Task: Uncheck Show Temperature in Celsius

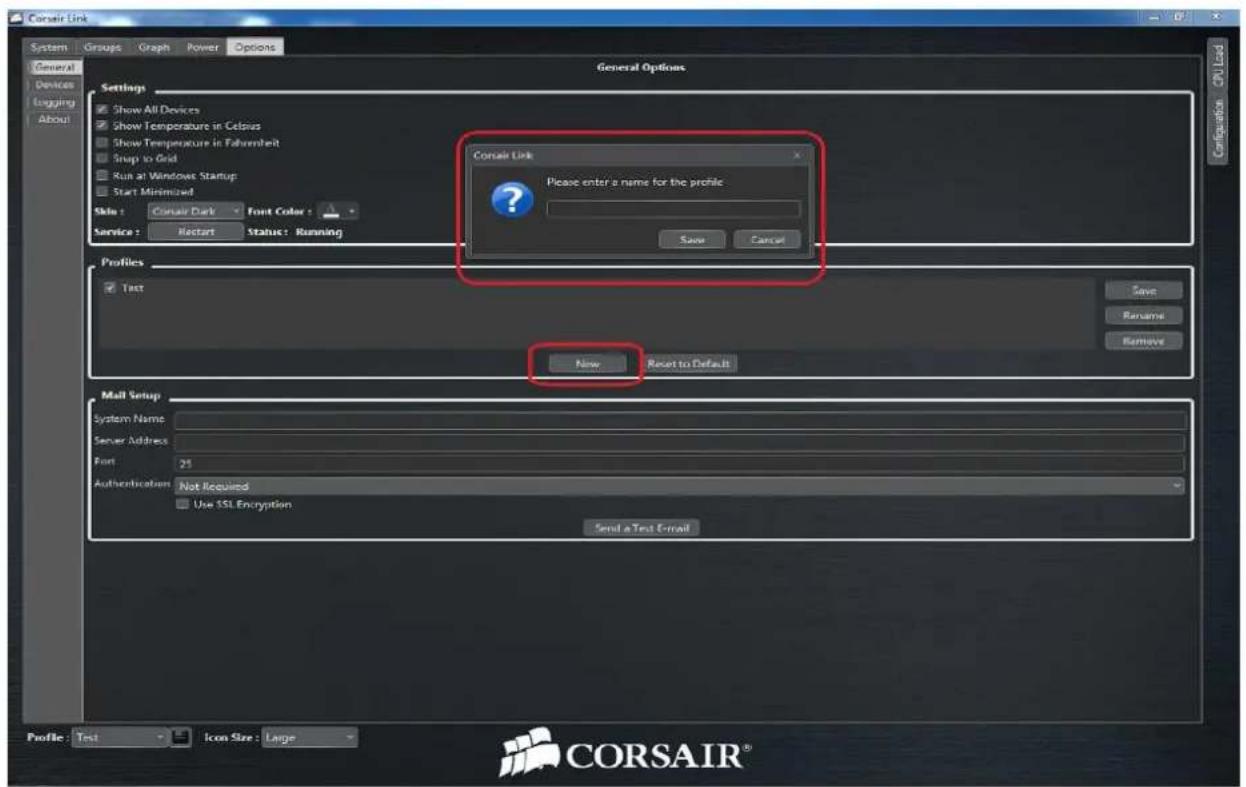Action: pos(101,126)
